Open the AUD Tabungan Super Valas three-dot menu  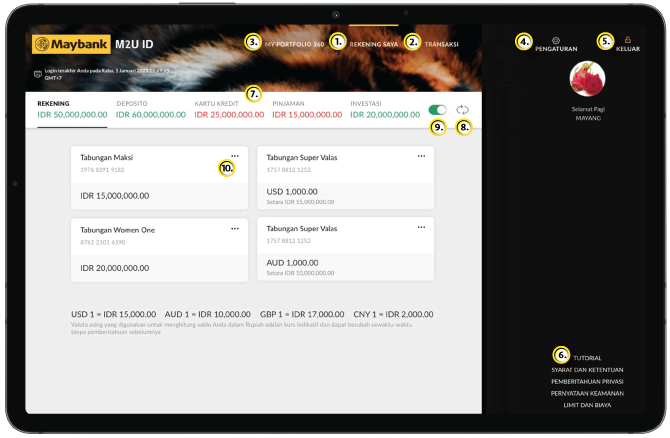pyautogui.click(x=421, y=227)
